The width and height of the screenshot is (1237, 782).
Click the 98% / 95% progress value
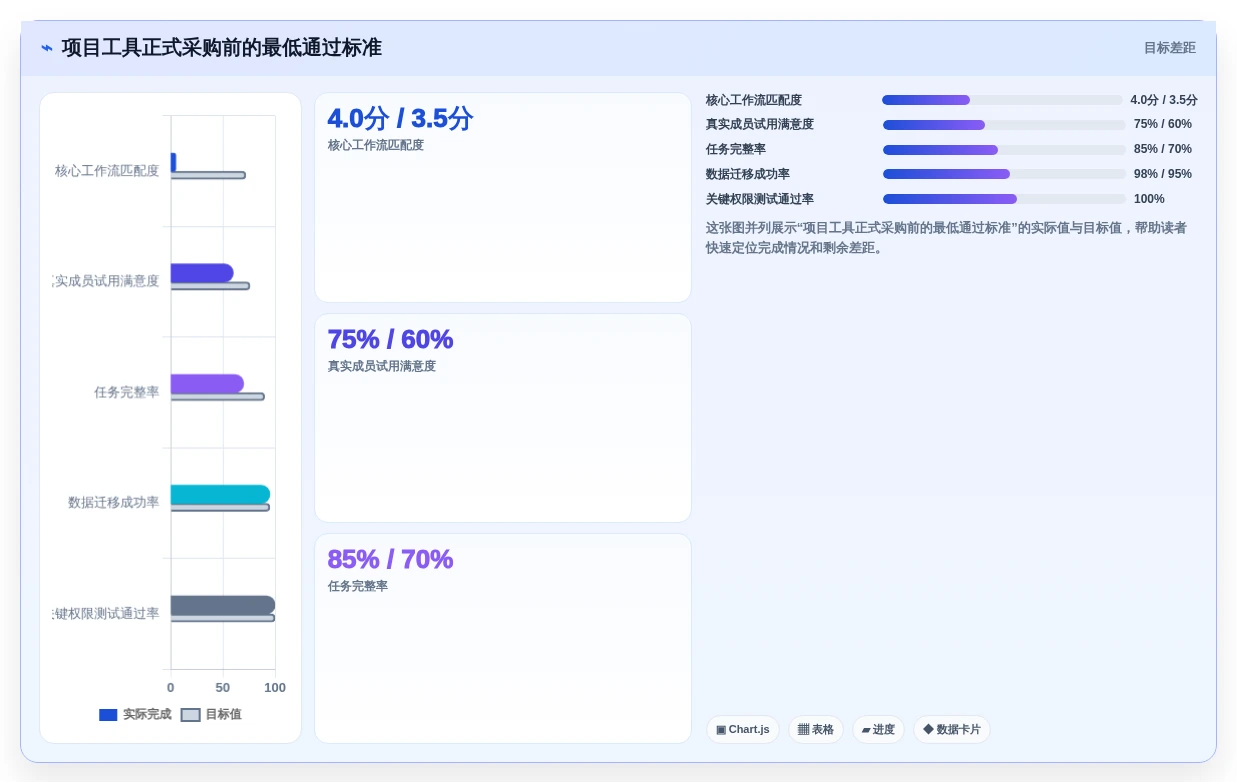coord(1163,174)
